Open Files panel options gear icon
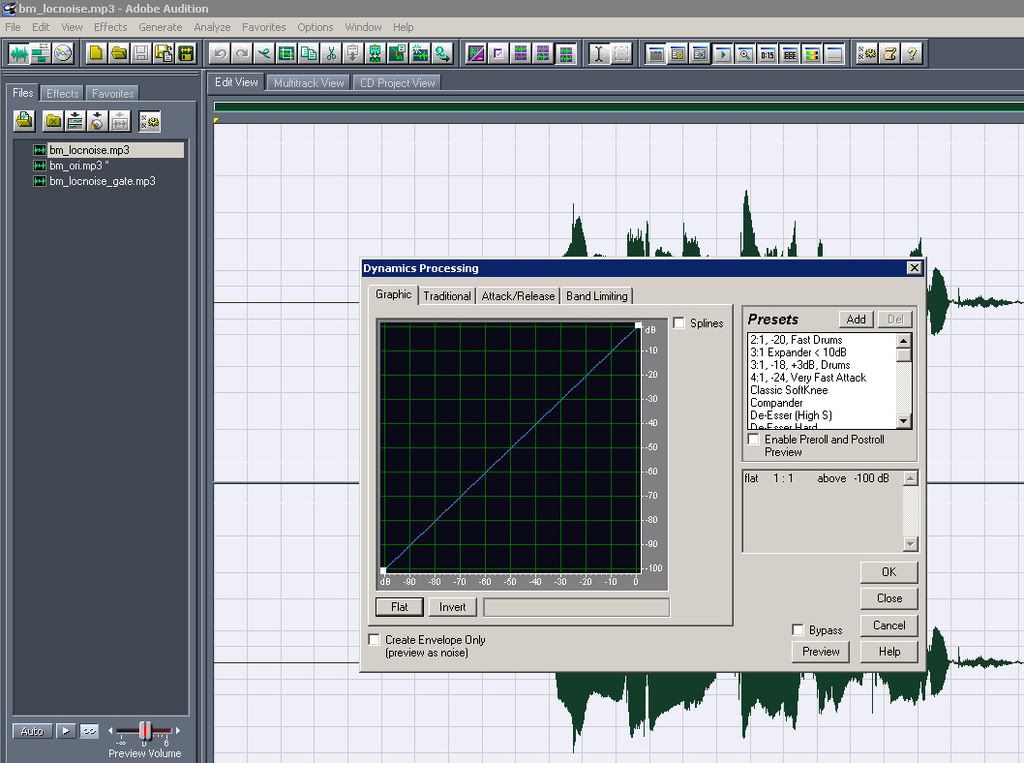 150,121
